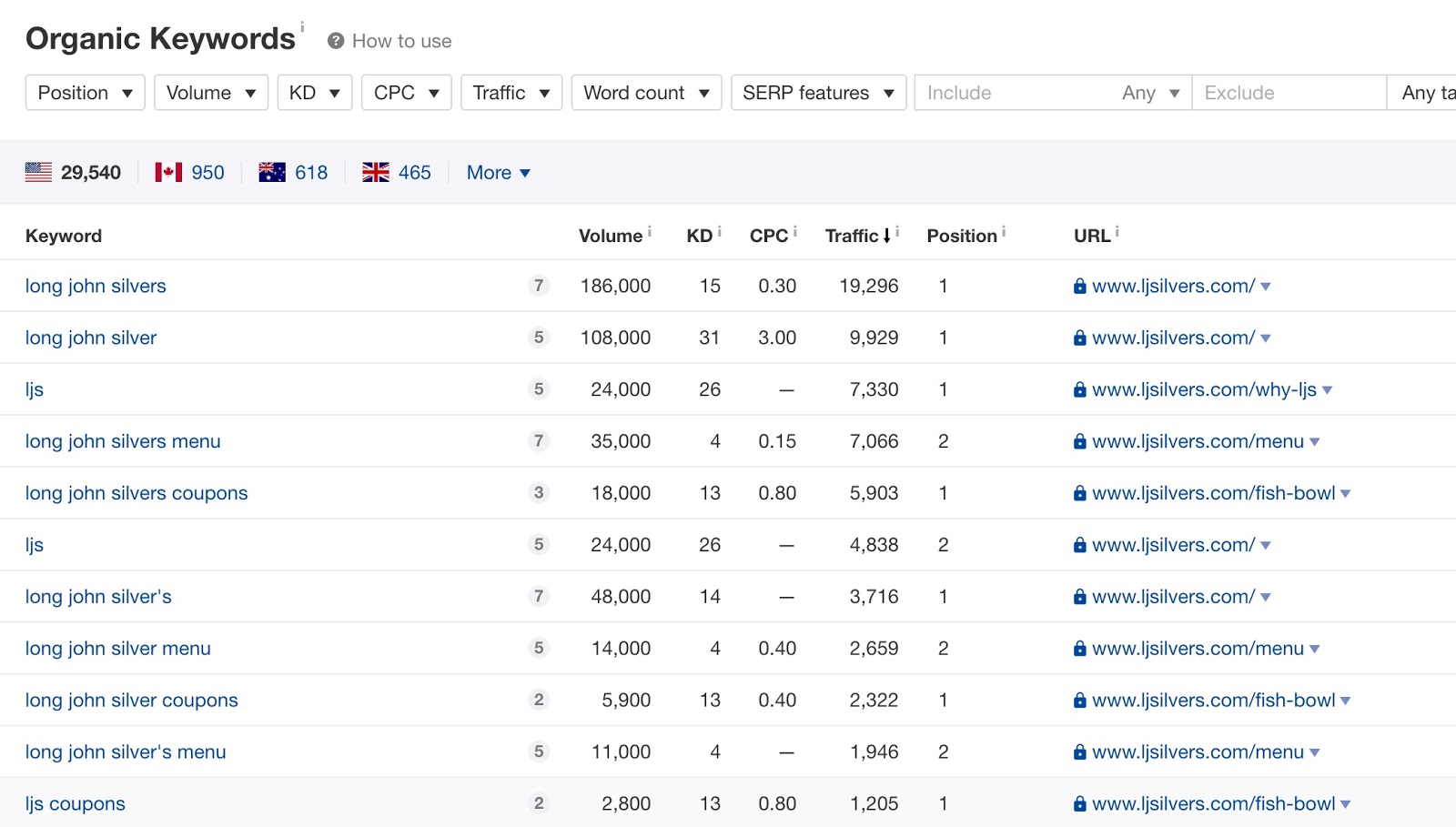The image size is (1456, 827).
Task: Open the How to use link
Action: 401,41
